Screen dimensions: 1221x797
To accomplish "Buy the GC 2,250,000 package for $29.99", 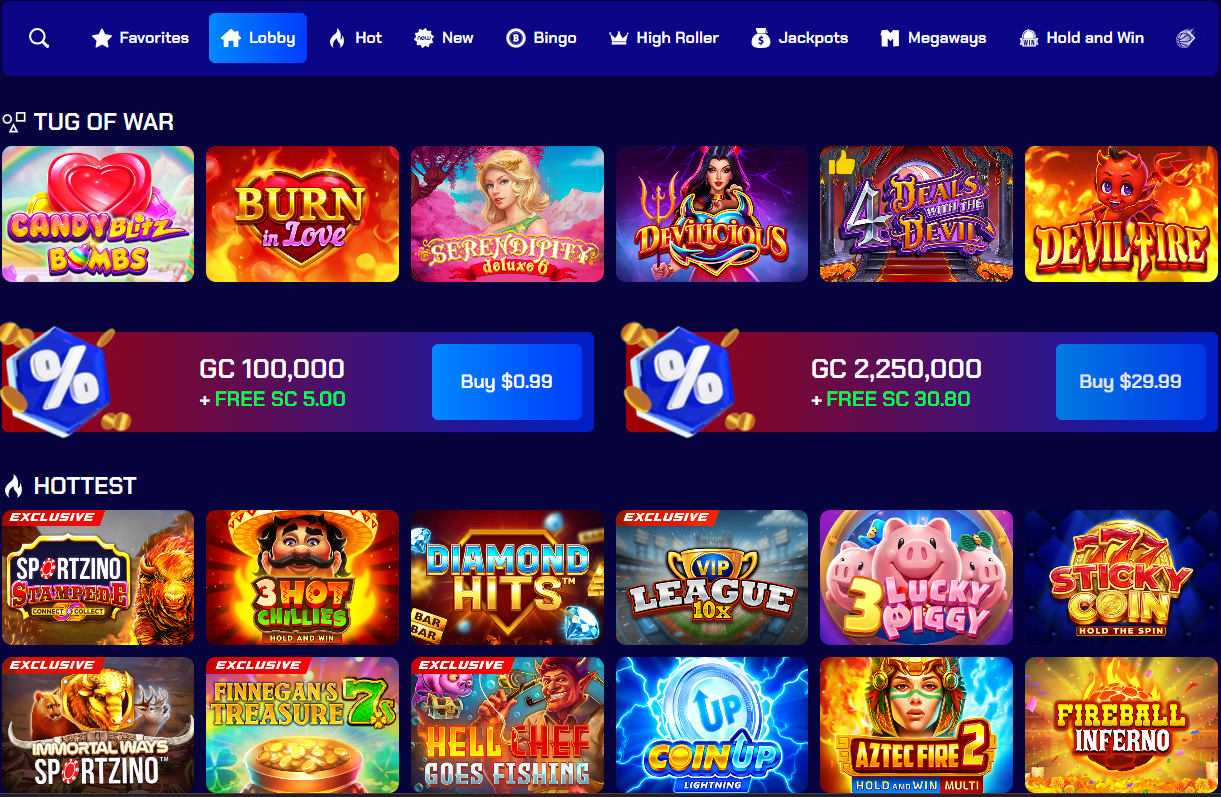I will (x=1131, y=382).
